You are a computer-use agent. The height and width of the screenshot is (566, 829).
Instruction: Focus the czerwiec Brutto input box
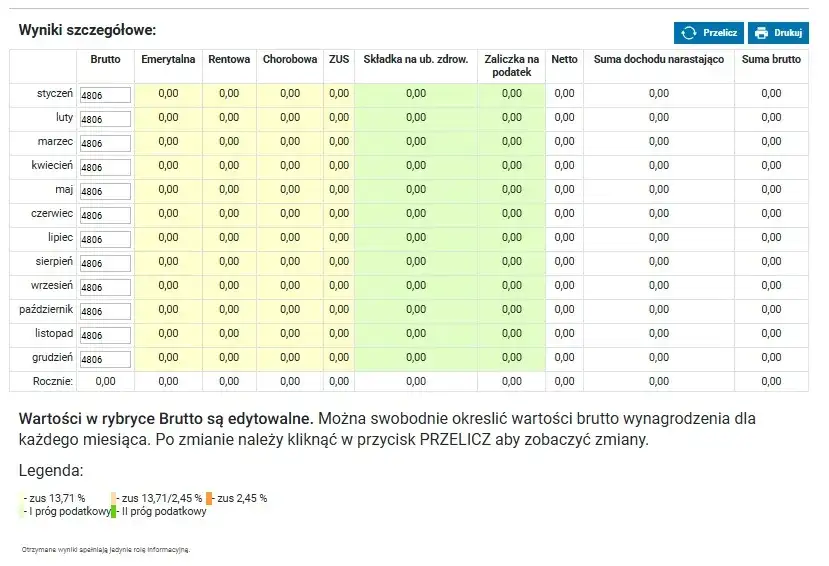[105, 215]
